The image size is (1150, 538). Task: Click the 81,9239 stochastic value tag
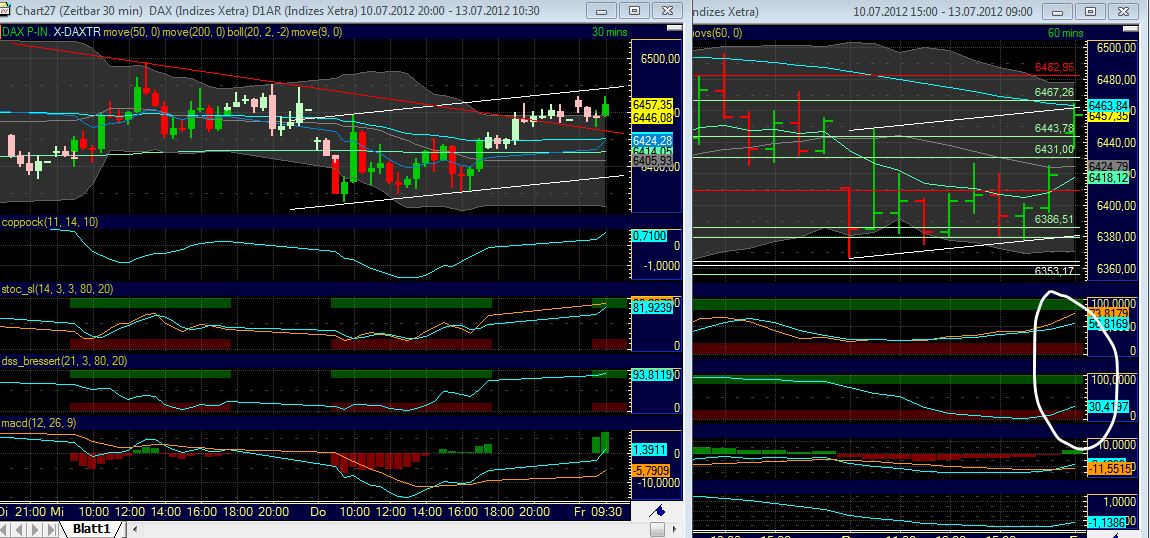click(x=653, y=309)
